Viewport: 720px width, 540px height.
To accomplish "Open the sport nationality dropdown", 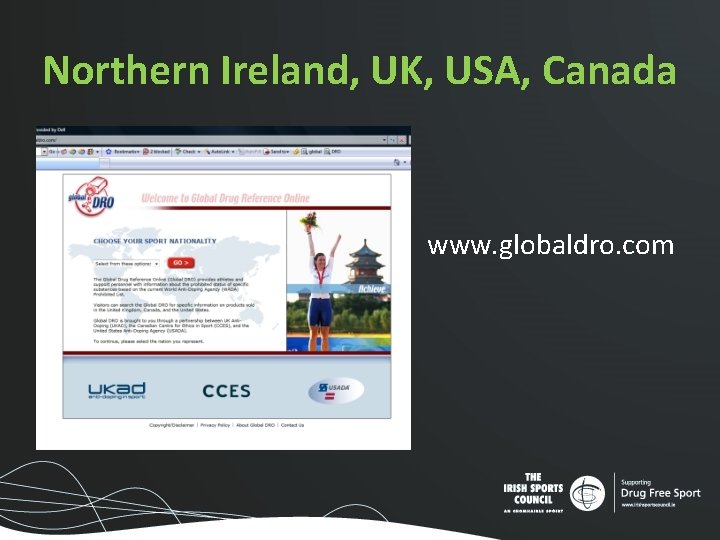I will point(126,264).
